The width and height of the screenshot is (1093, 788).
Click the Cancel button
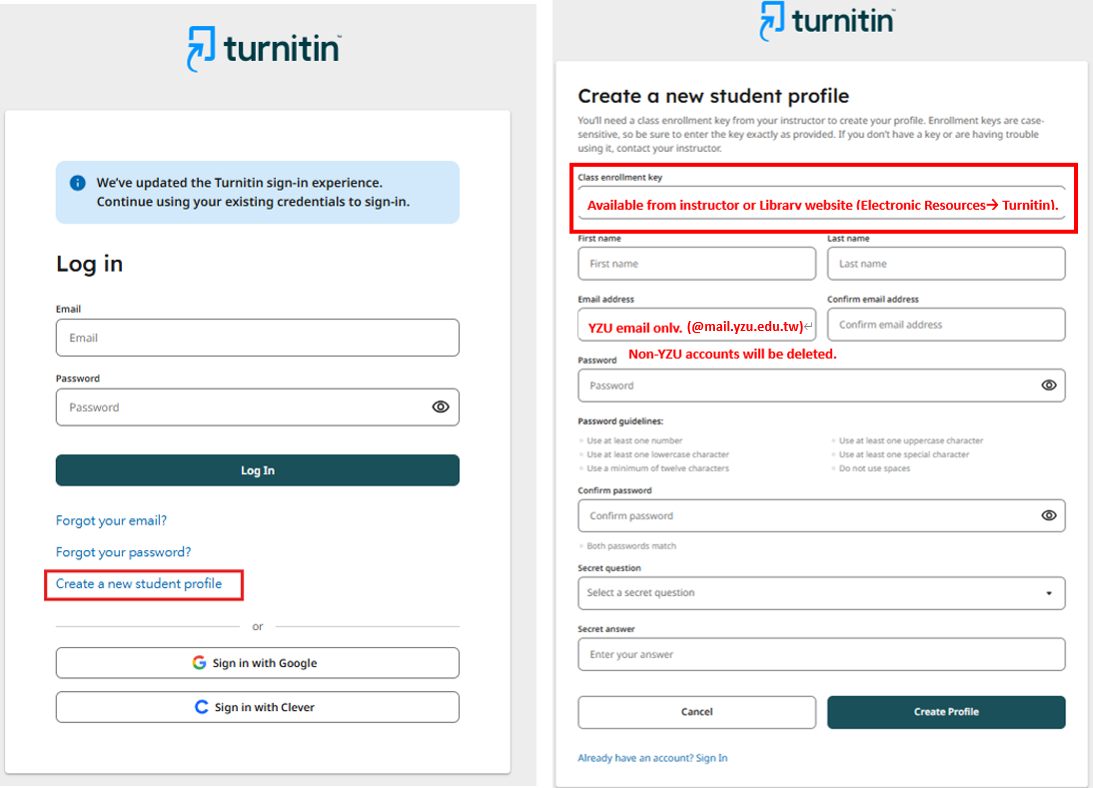pyautogui.click(x=696, y=712)
